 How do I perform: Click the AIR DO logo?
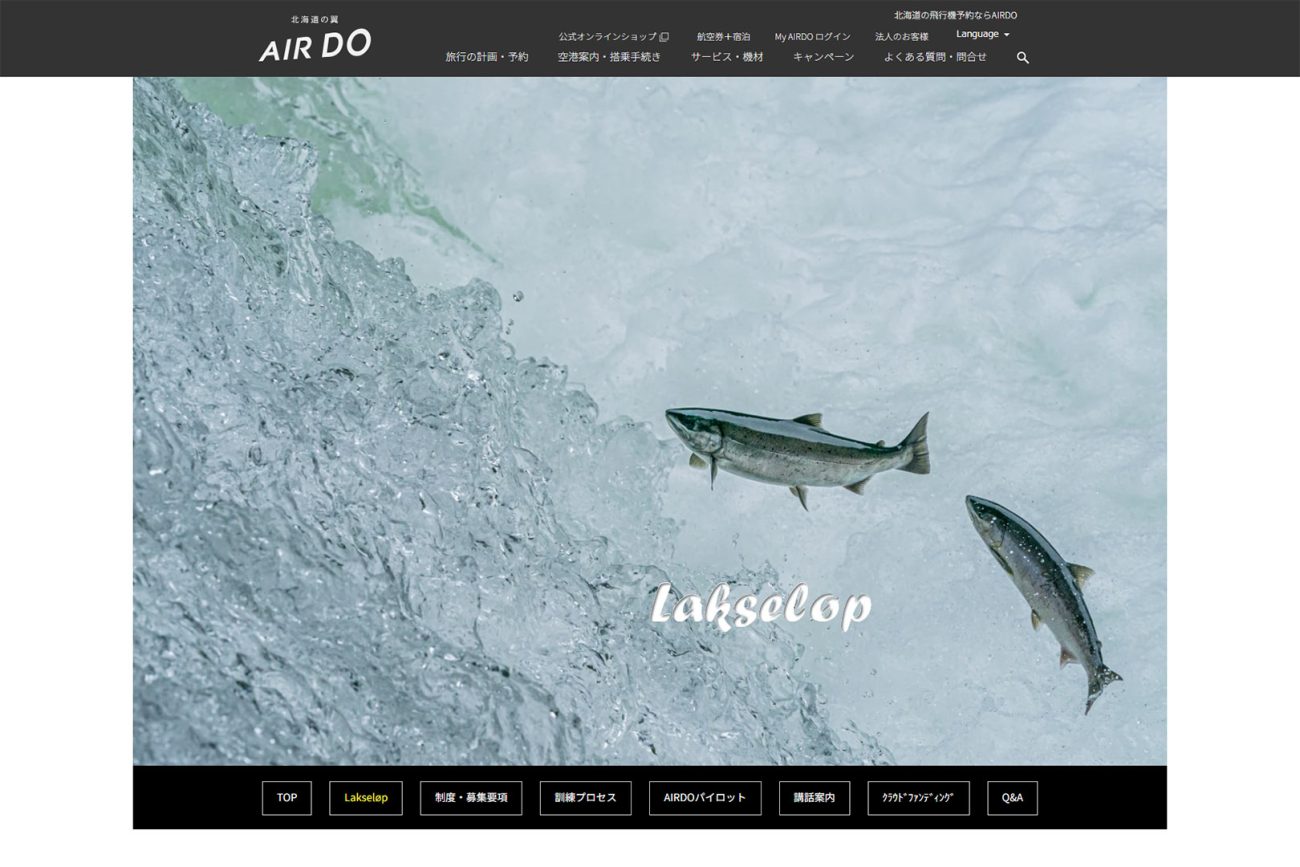pyautogui.click(x=315, y=38)
